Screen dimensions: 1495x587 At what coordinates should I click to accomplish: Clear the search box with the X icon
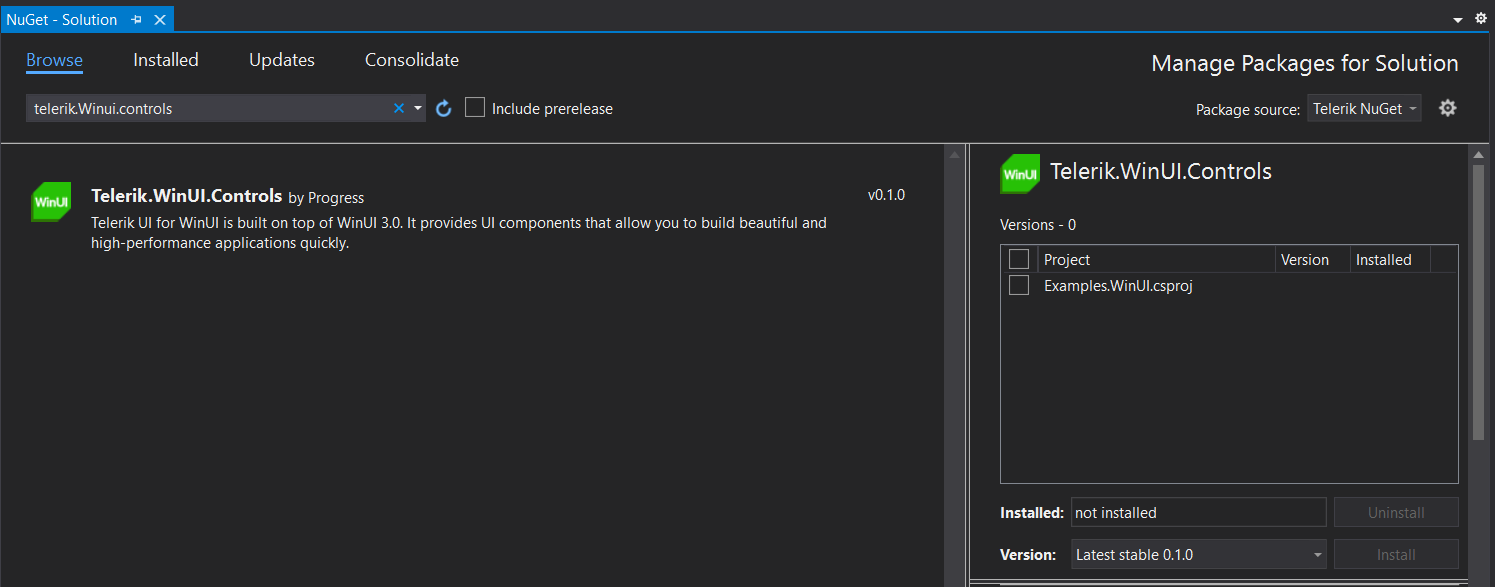tap(398, 107)
